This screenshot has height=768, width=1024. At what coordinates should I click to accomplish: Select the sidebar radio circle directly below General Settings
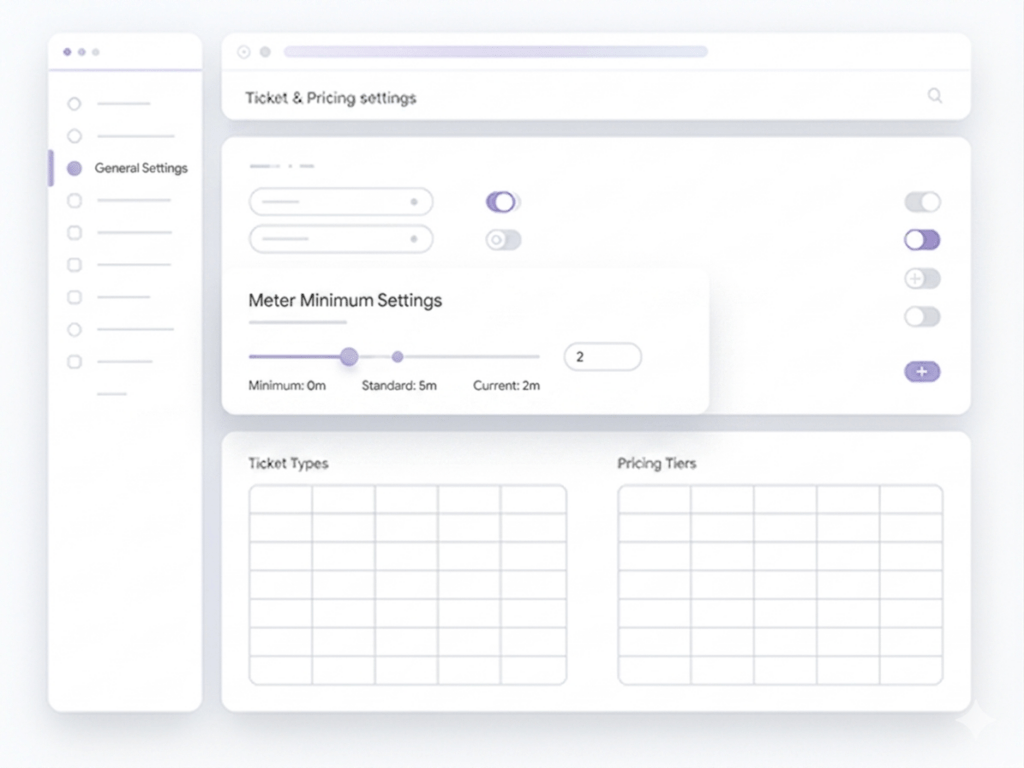(x=74, y=200)
